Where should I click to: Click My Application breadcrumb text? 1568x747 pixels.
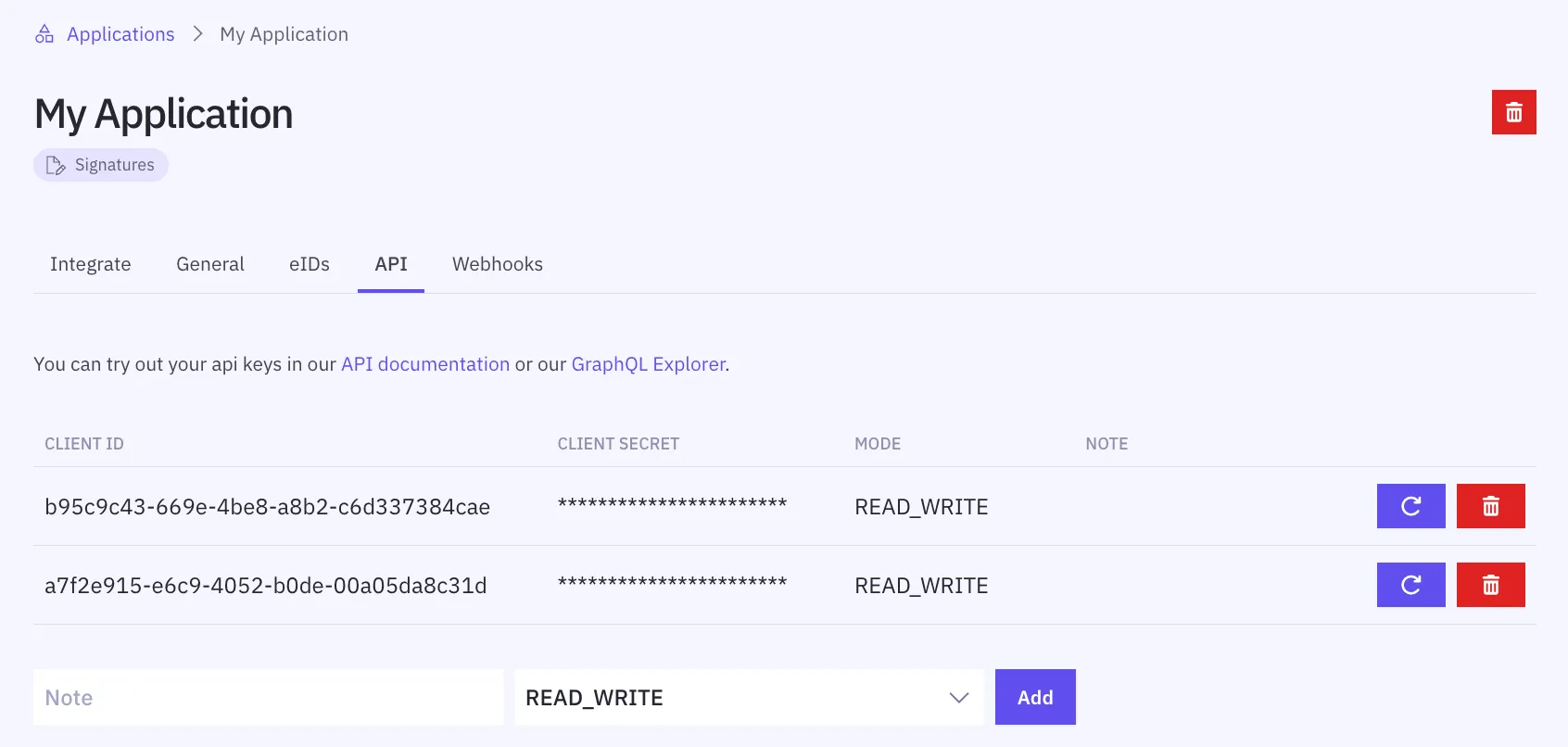(x=284, y=34)
